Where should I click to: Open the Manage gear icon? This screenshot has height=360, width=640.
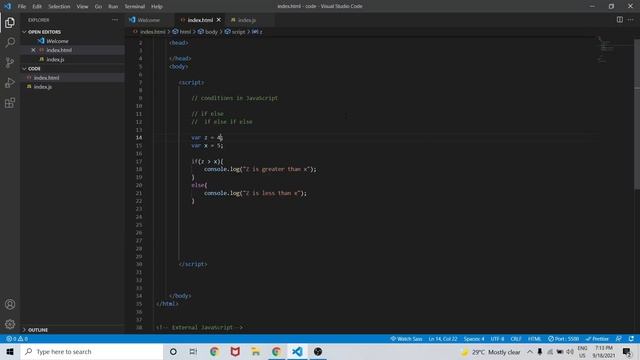pyautogui.click(x=10, y=324)
